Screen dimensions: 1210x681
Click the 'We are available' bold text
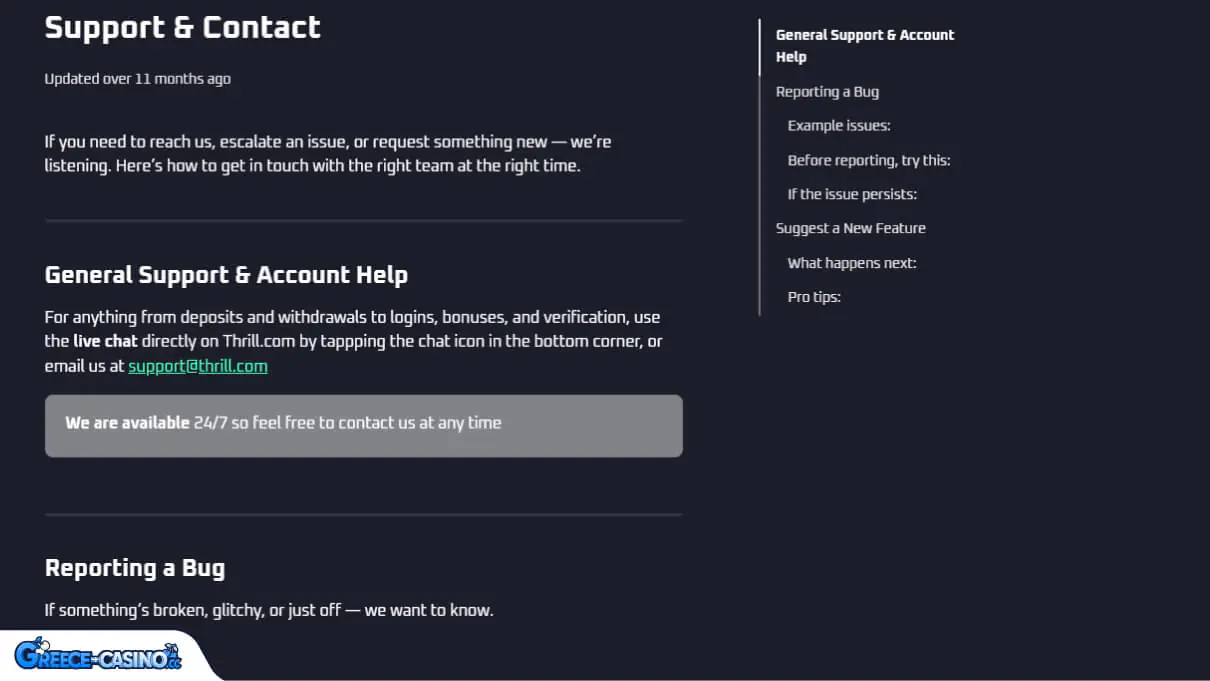pos(127,423)
